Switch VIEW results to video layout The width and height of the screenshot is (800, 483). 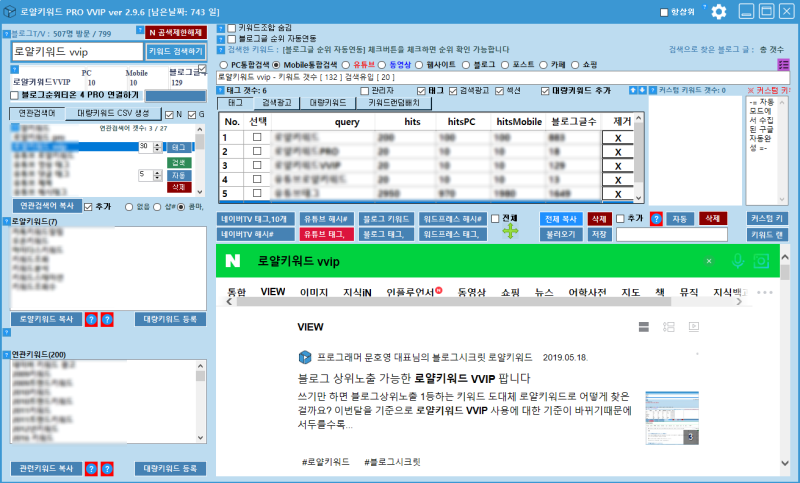point(694,327)
